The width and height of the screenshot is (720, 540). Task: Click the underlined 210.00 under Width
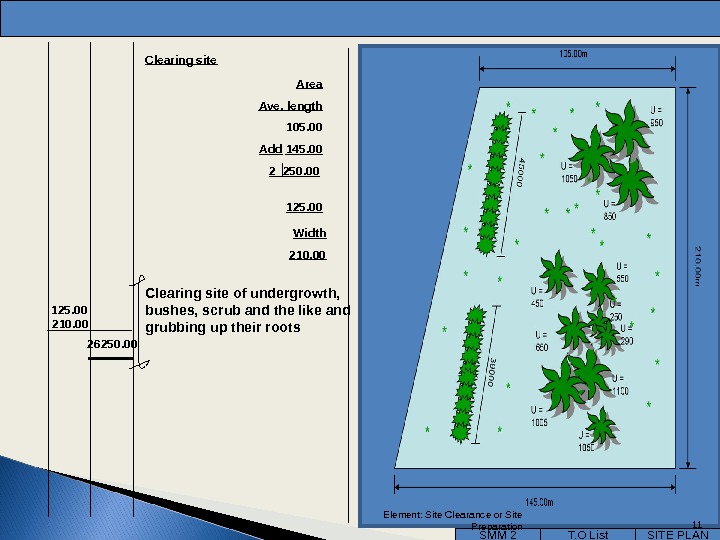[308, 255]
